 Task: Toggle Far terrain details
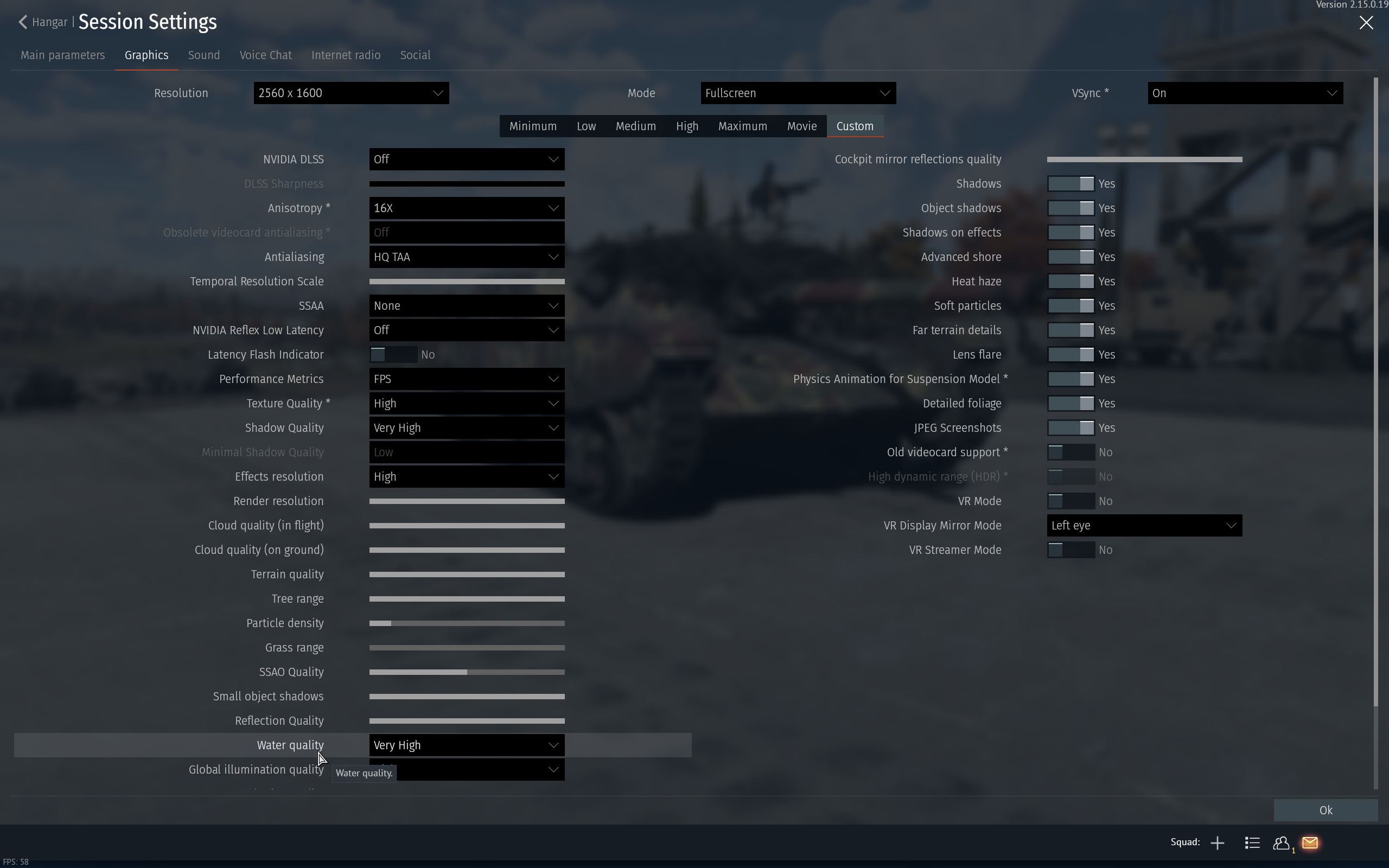tap(1071, 330)
